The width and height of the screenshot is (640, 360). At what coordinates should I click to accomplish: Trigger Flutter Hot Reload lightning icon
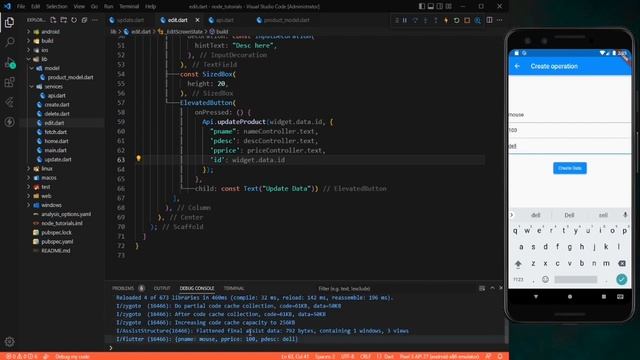[x=446, y=20]
